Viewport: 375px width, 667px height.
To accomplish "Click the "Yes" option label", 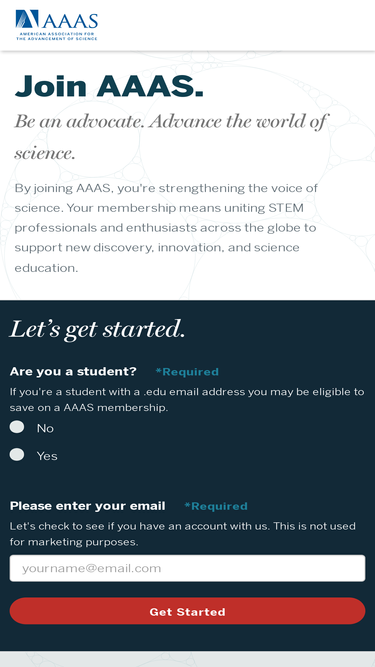I will [x=47, y=456].
